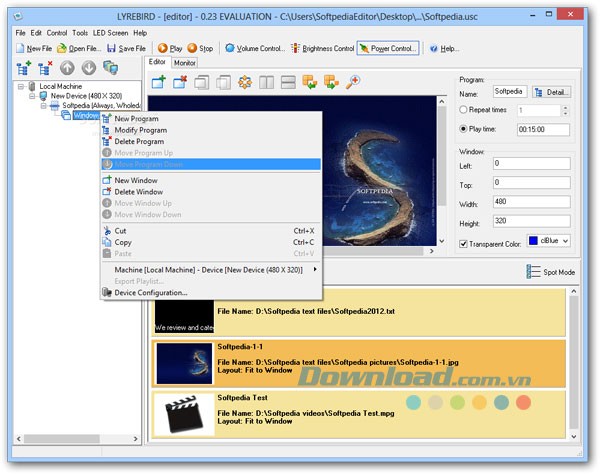Click the zoom magnifier icon in editor toolbar
600x474 pixels.
click(x=352, y=82)
